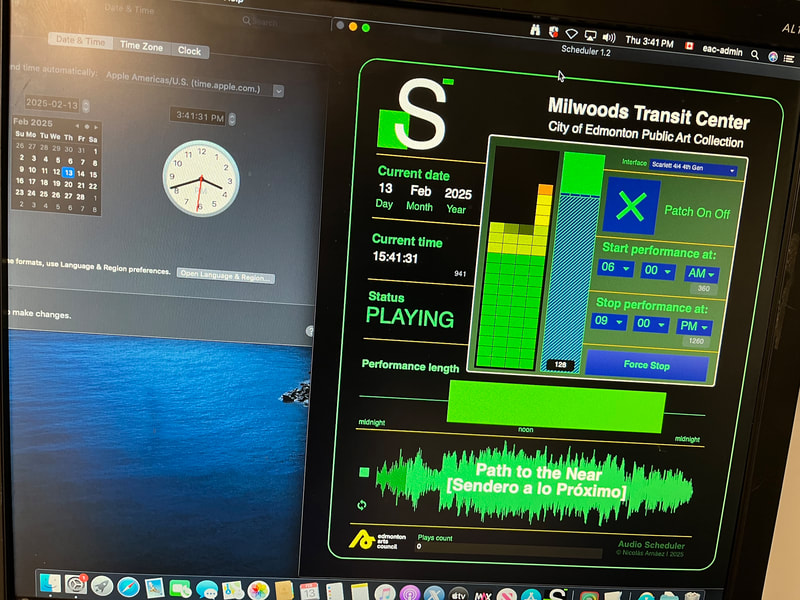Click the time field 3:41:31 PM
The height and width of the screenshot is (600, 800).
point(199,116)
